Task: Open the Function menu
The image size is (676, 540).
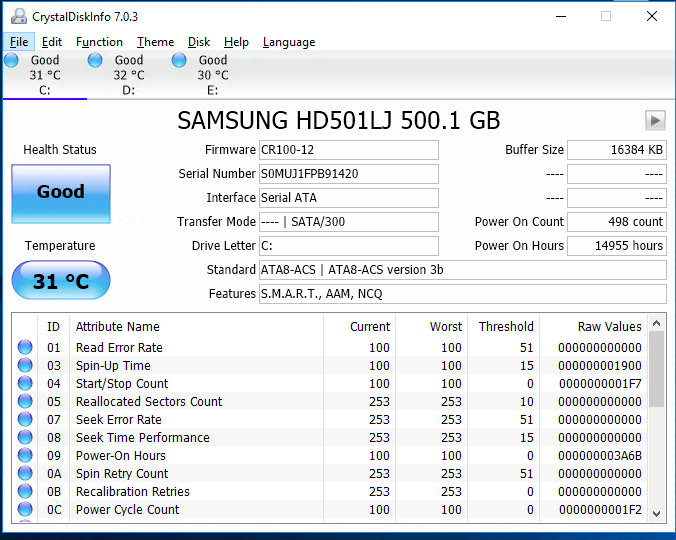Action: coord(99,42)
